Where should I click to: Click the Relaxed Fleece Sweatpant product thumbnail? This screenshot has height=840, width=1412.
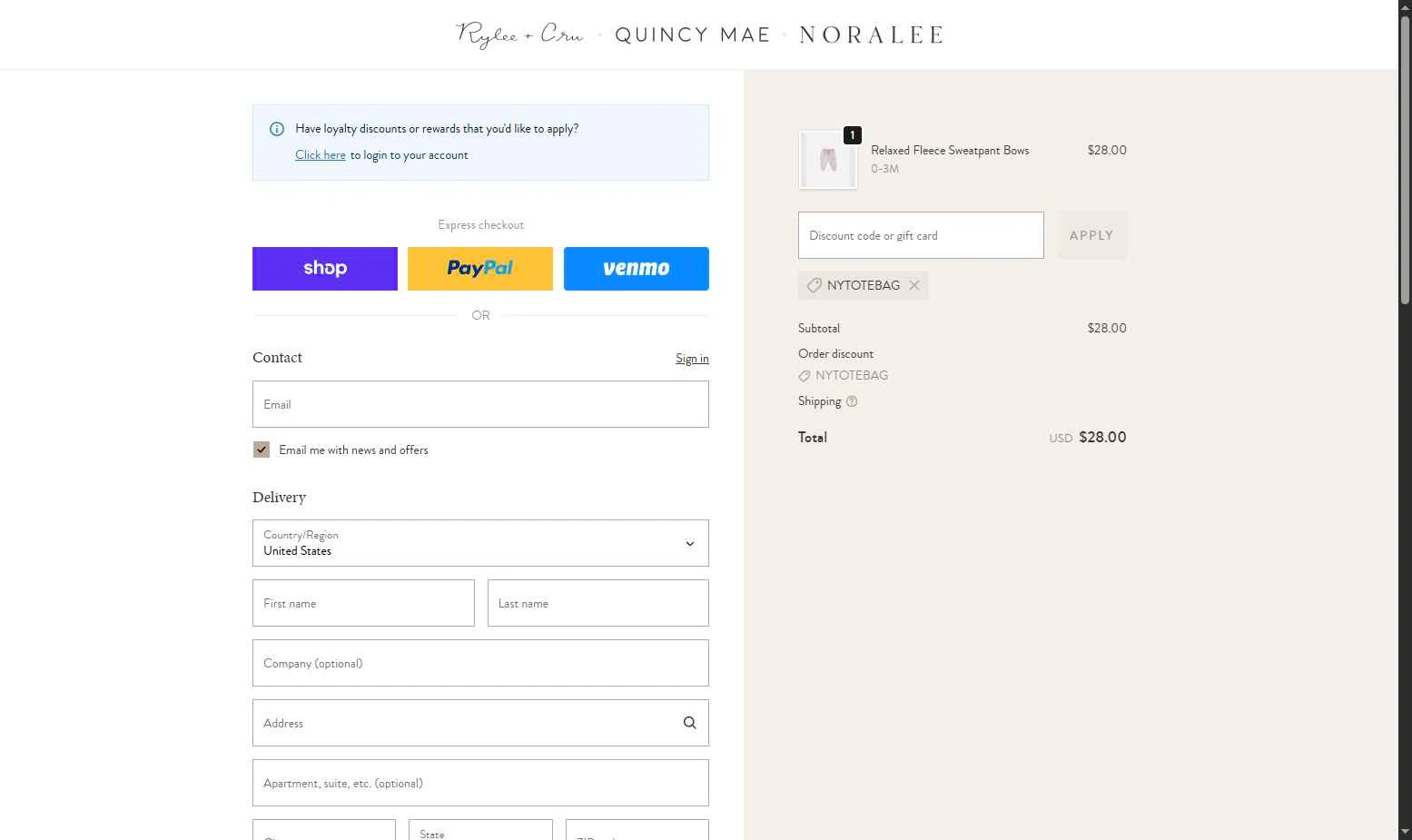pos(828,160)
